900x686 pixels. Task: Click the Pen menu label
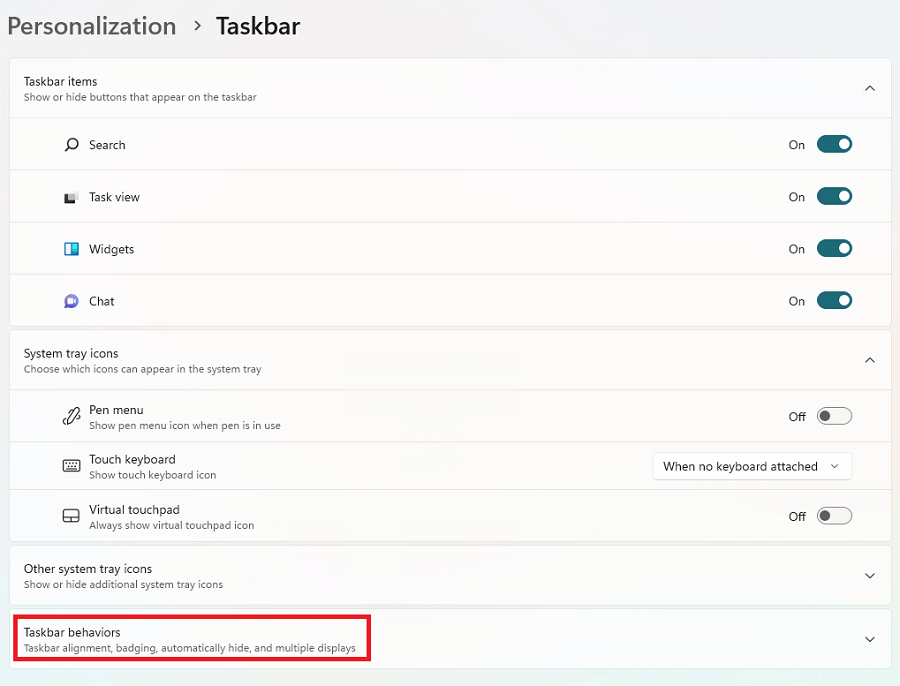116,410
